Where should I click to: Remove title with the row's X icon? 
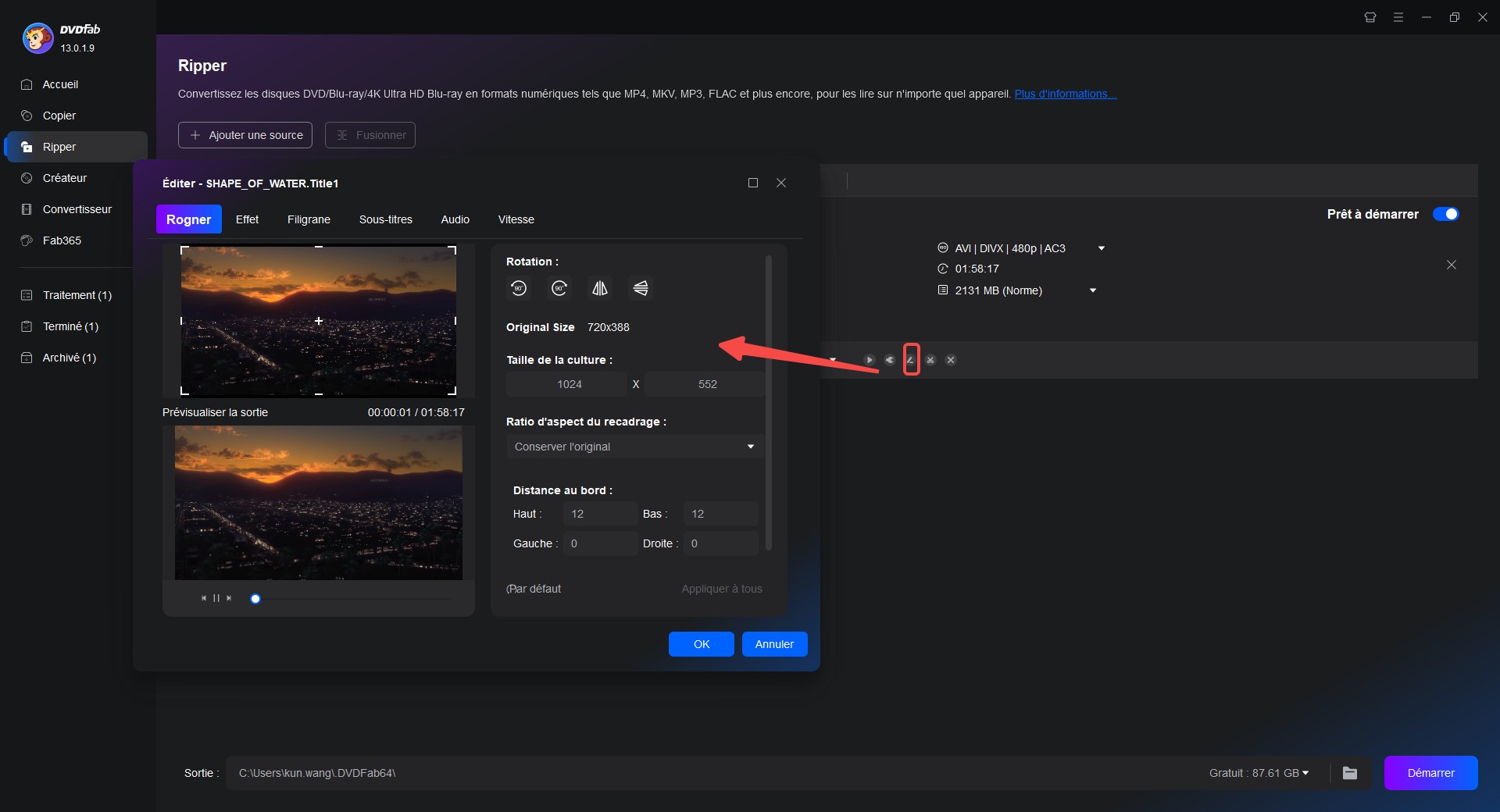(951, 360)
